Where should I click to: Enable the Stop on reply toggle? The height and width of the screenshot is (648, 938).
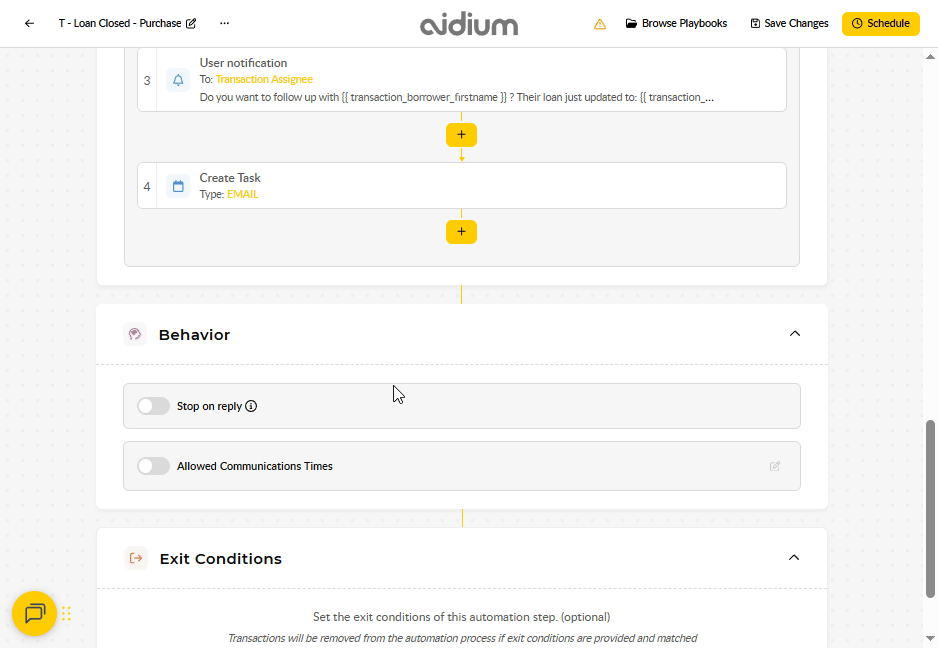pos(153,406)
